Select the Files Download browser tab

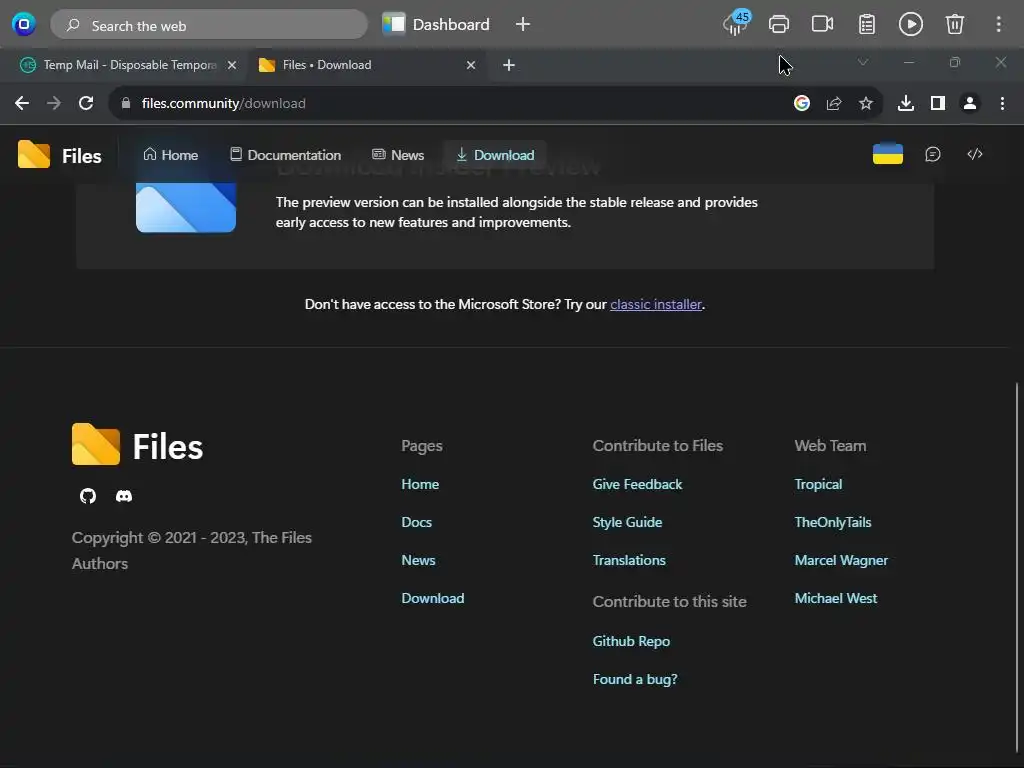(x=366, y=65)
